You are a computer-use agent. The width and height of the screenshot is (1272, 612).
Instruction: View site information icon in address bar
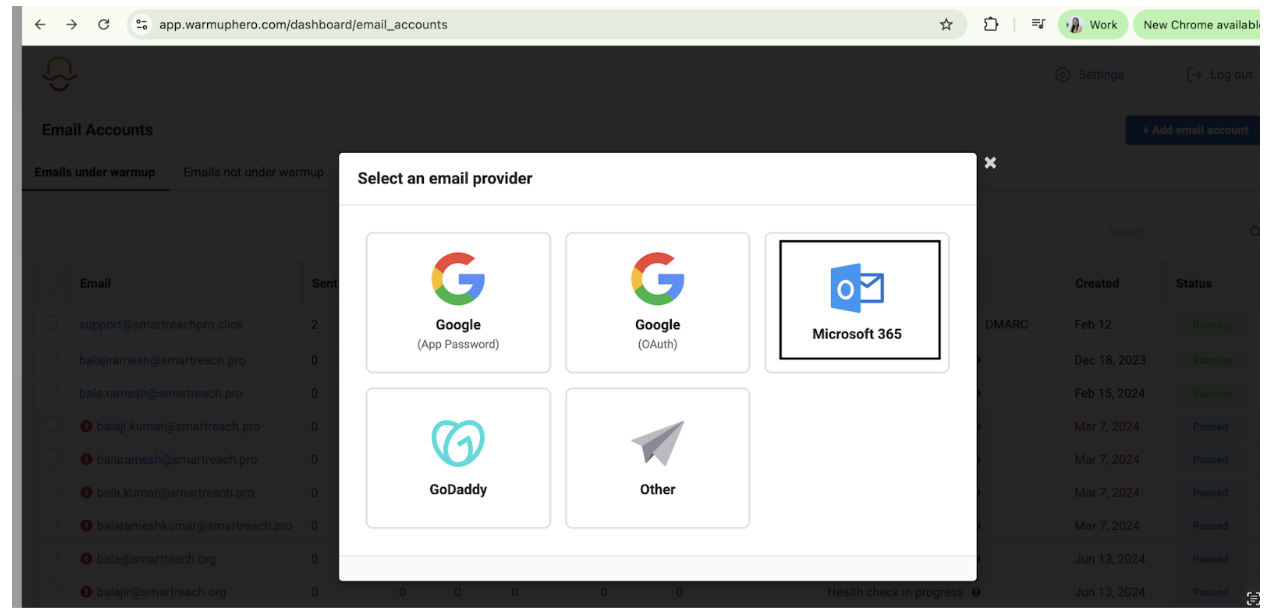[142, 25]
